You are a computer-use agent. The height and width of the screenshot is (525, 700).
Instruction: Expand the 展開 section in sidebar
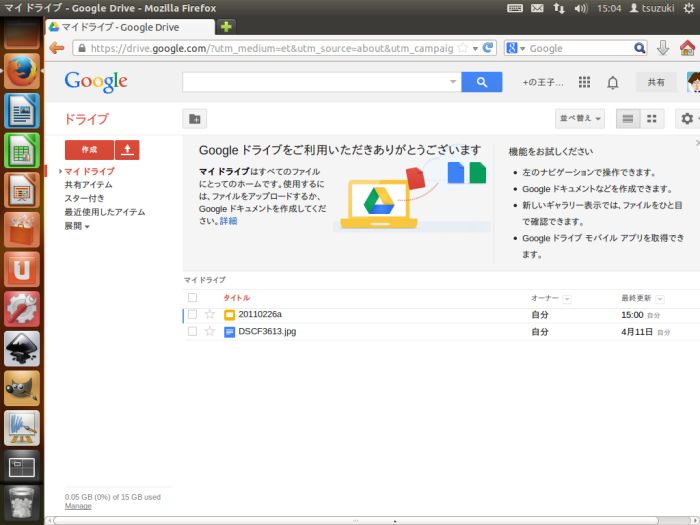(77, 227)
